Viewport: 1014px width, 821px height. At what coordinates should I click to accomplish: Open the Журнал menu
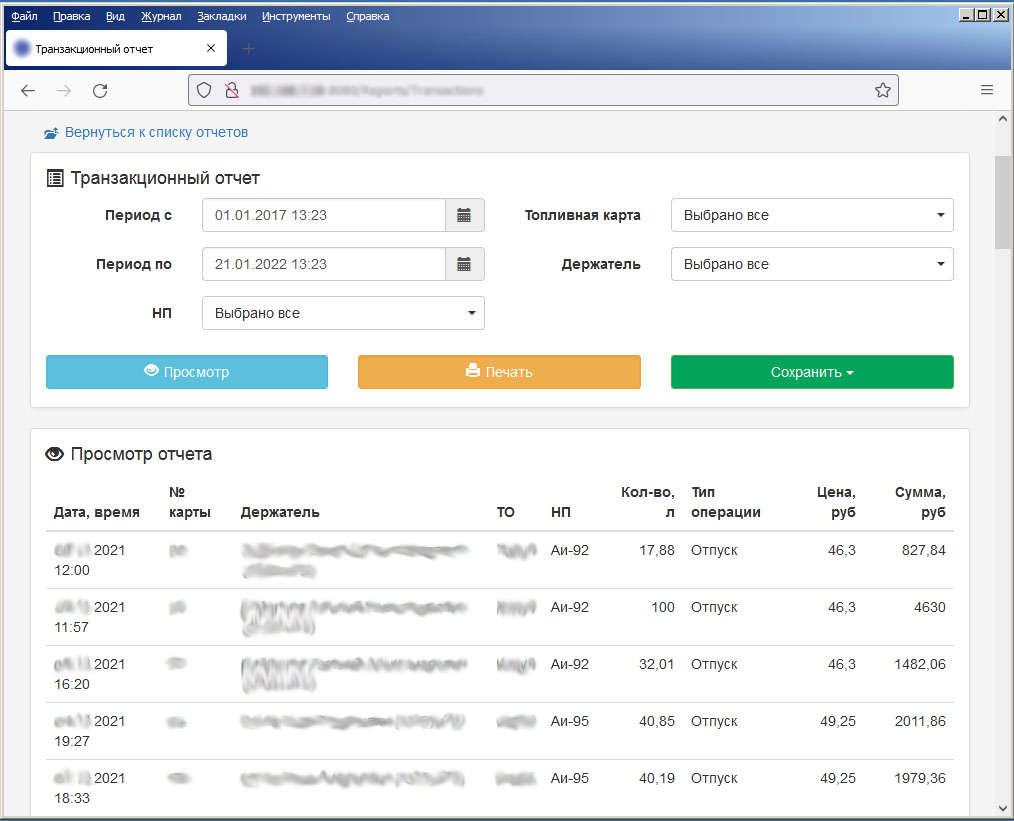pos(162,16)
